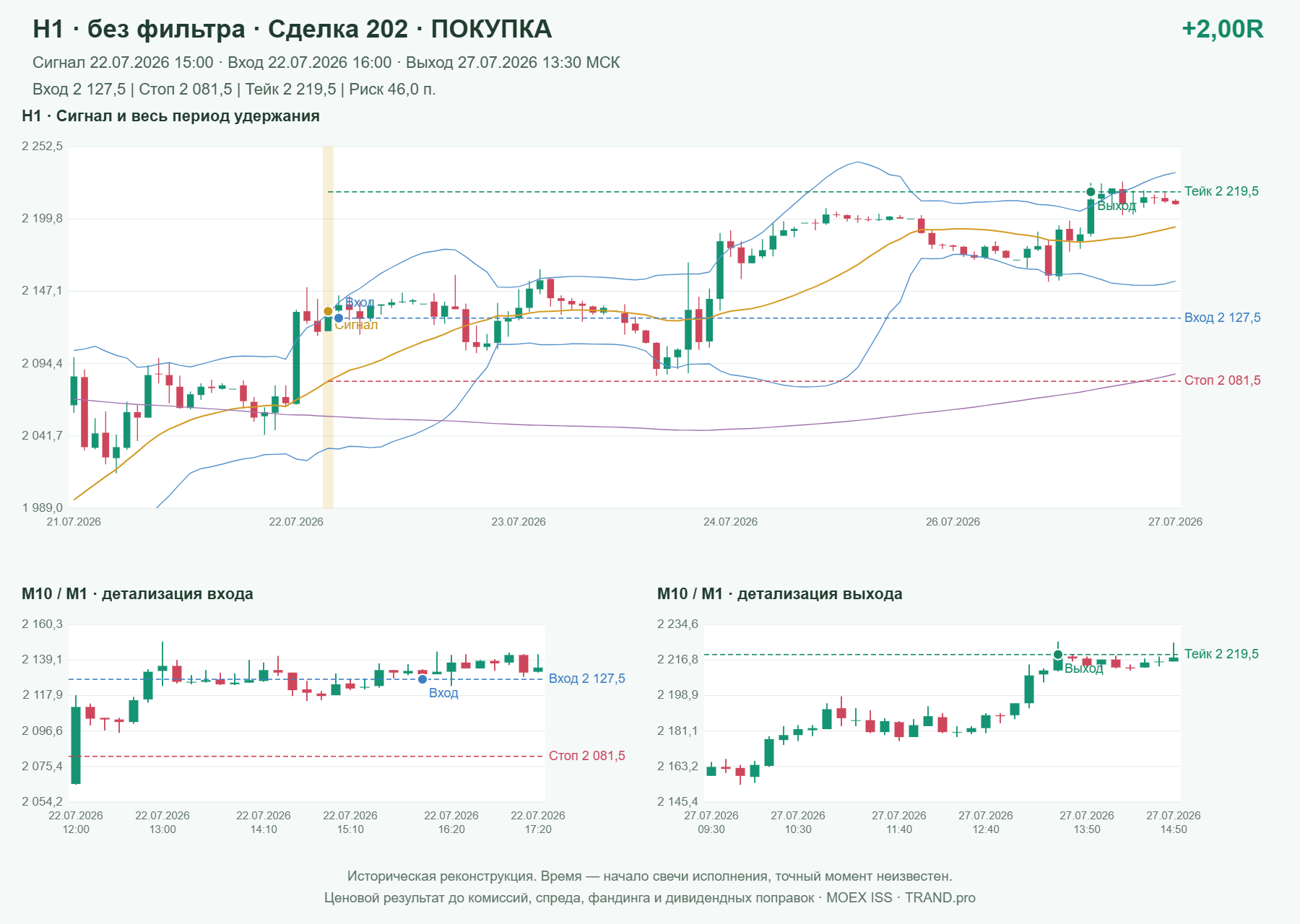The image size is (1300, 924).
Task: Click the orange signal marker on H1 chart
Action: [328, 311]
